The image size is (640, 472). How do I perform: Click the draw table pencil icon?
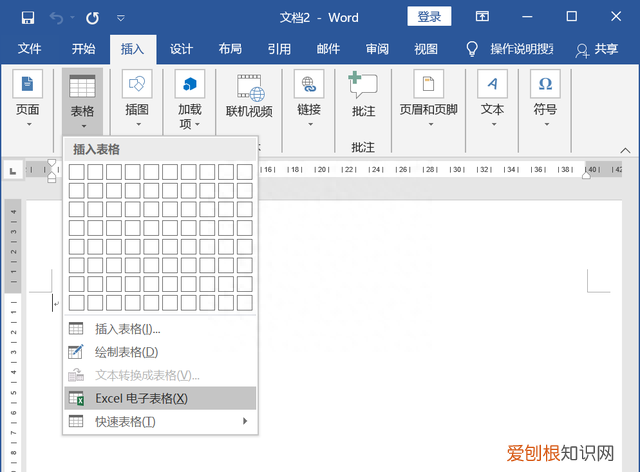(x=76, y=352)
